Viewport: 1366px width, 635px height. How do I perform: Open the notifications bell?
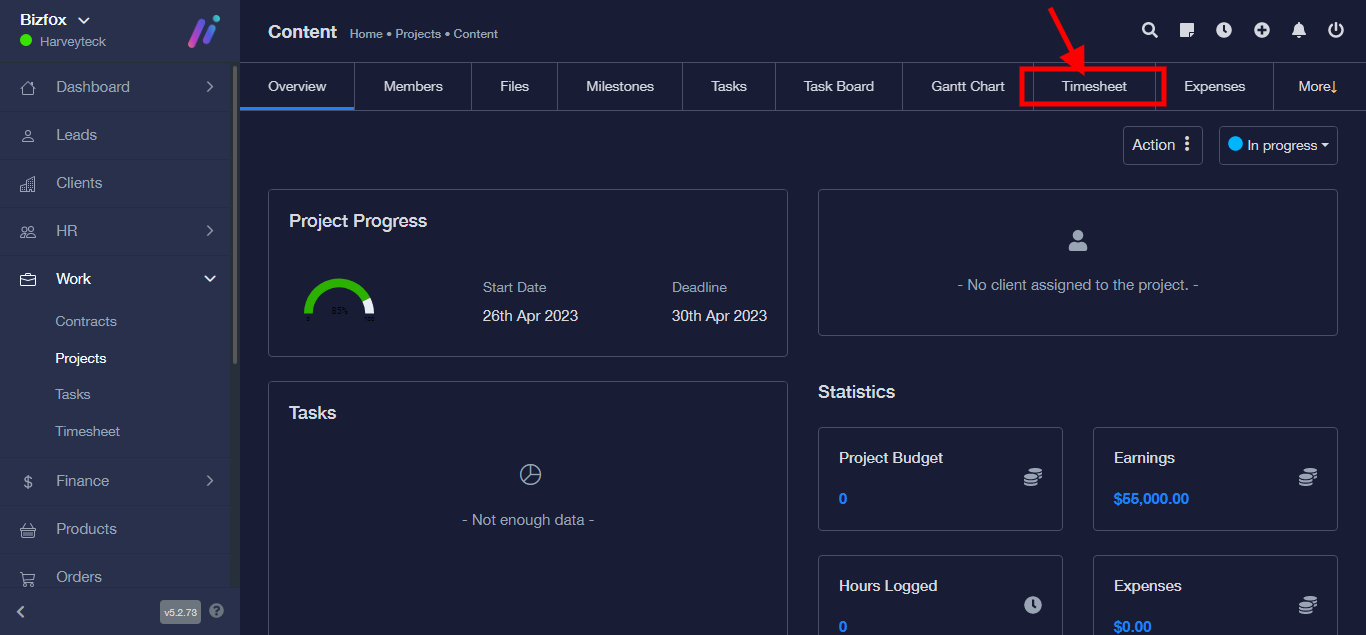1299,31
